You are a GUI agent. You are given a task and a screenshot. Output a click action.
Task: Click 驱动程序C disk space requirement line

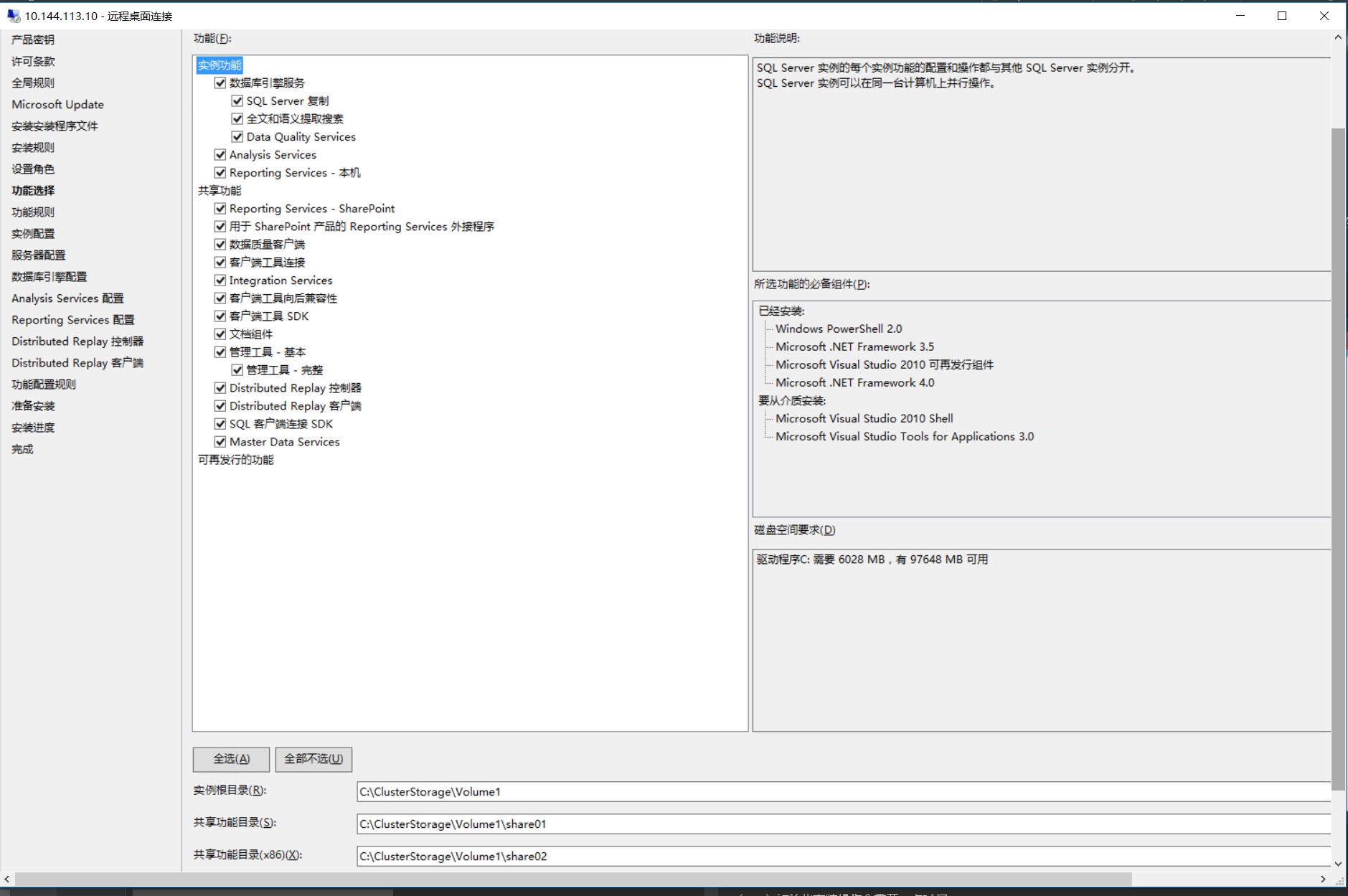pos(872,560)
